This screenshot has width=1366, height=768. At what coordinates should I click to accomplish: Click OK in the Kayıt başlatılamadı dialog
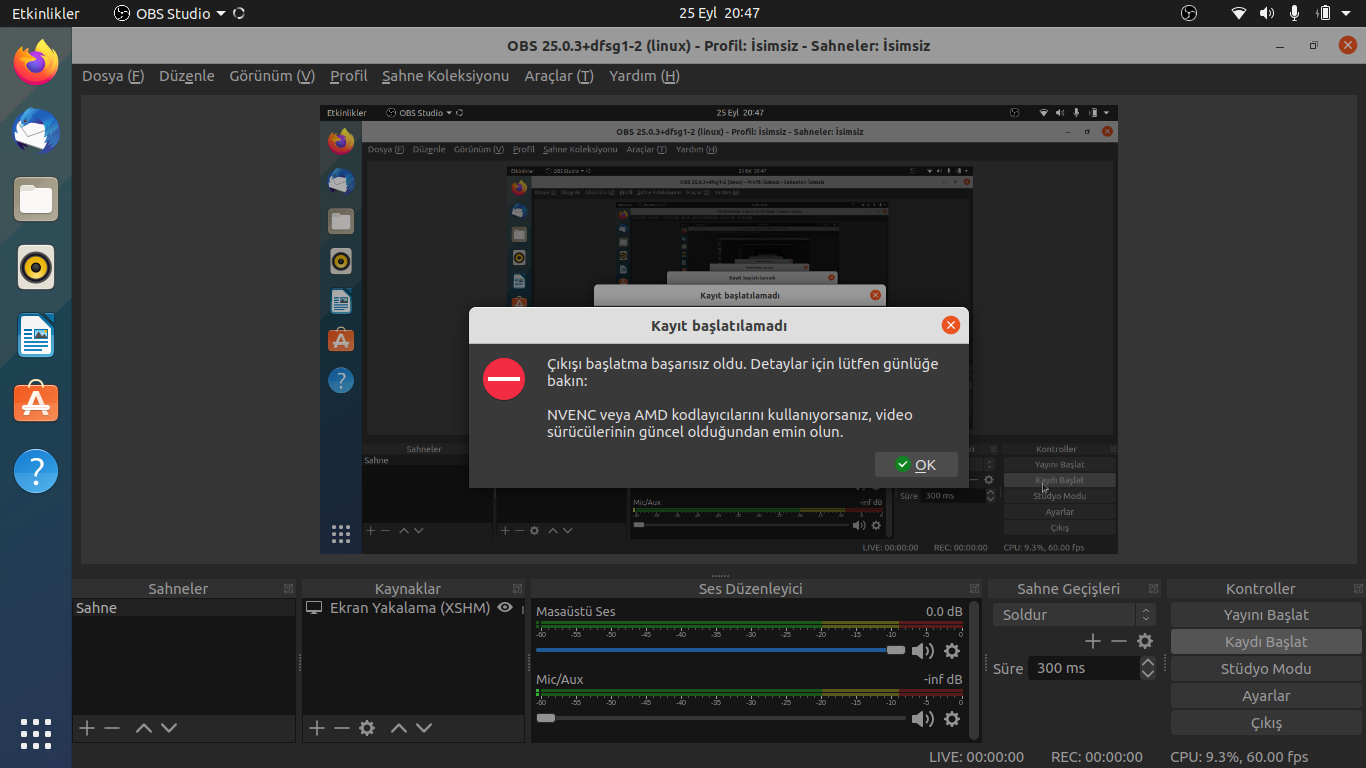click(x=916, y=464)
